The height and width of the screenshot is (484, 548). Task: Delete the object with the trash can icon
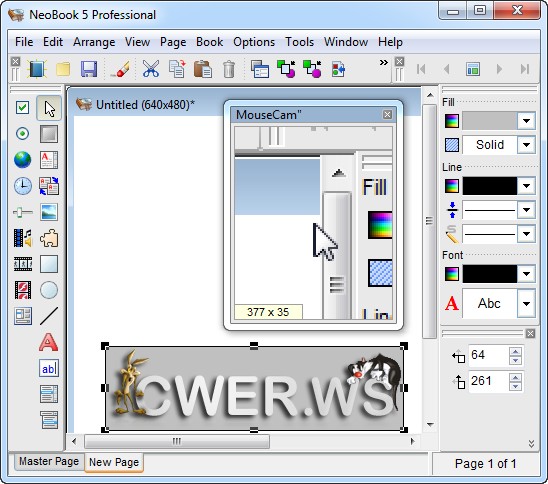(229, 69)
